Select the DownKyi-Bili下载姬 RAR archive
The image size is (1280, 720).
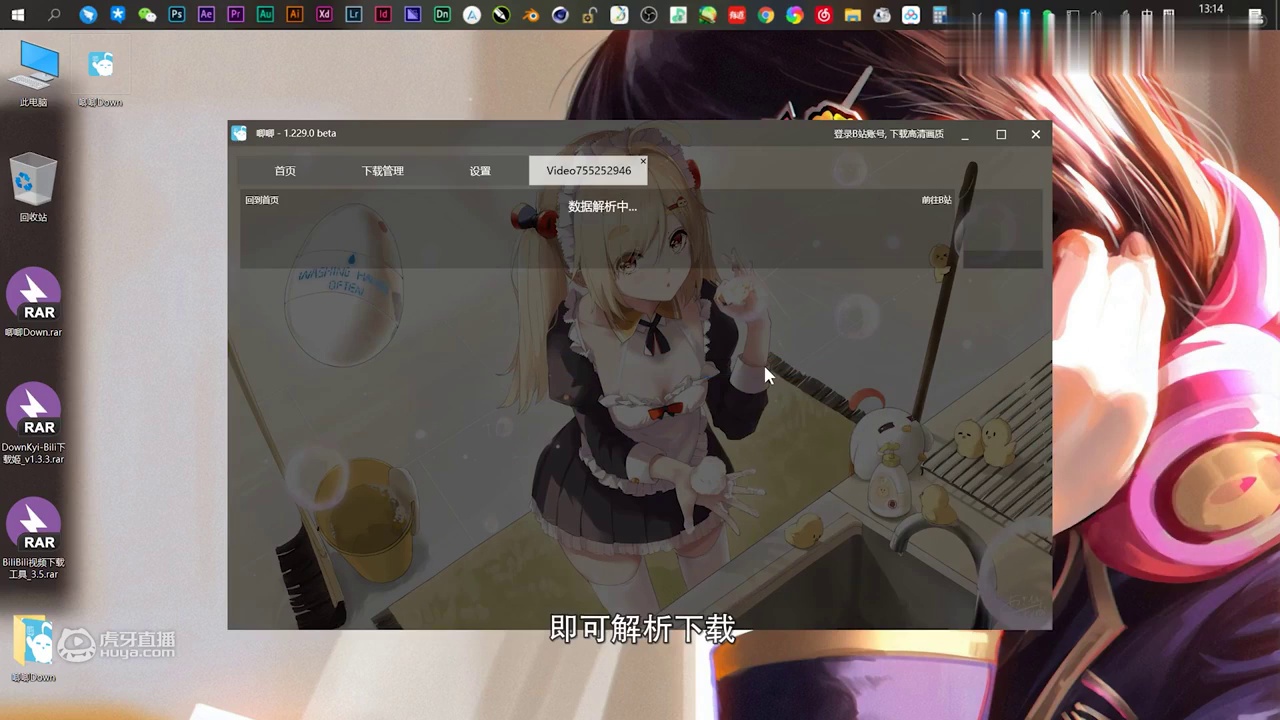click(34, 423)
